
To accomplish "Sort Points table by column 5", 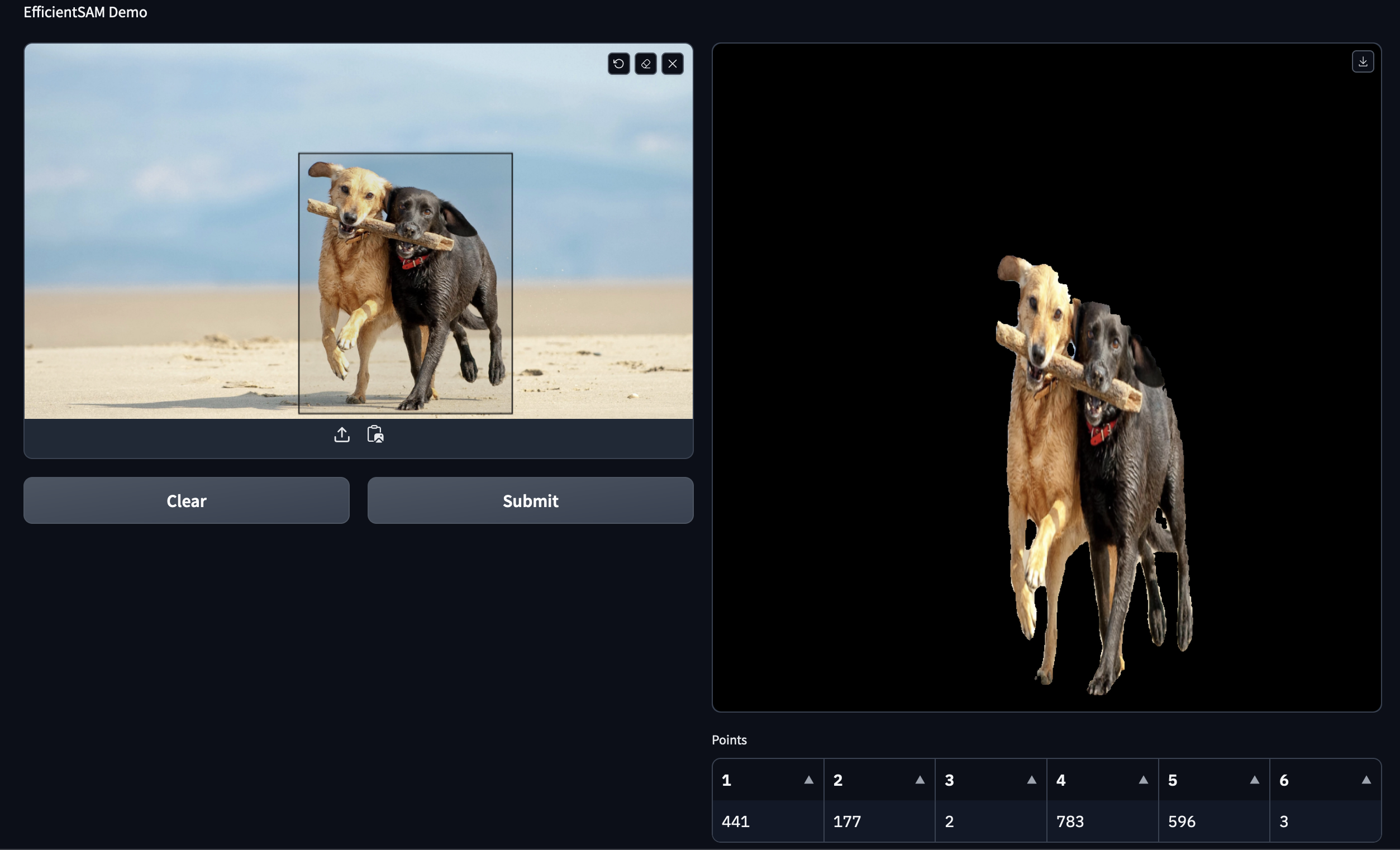I will pos(1254,780).
